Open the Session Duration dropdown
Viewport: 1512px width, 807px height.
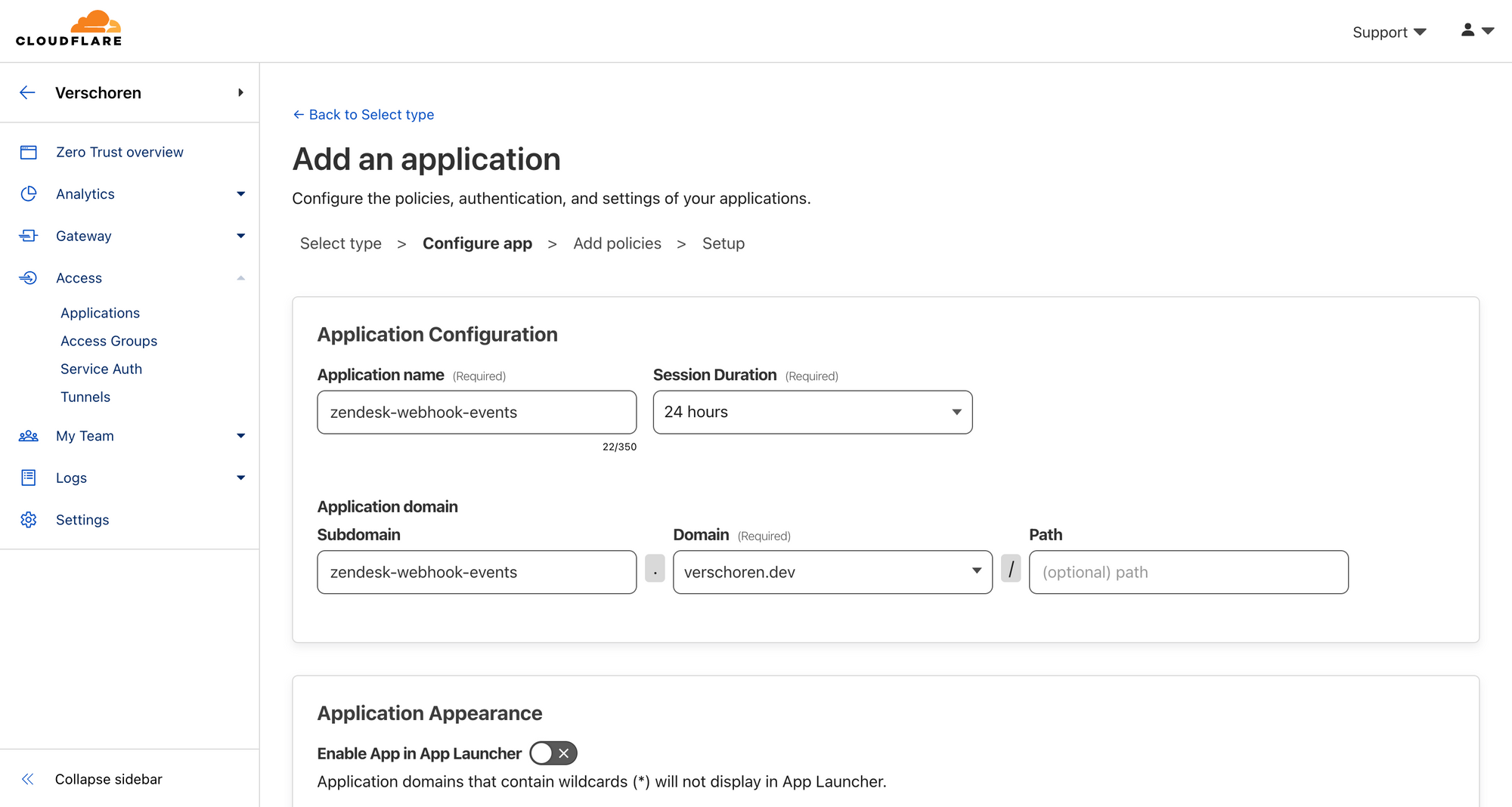812,413
